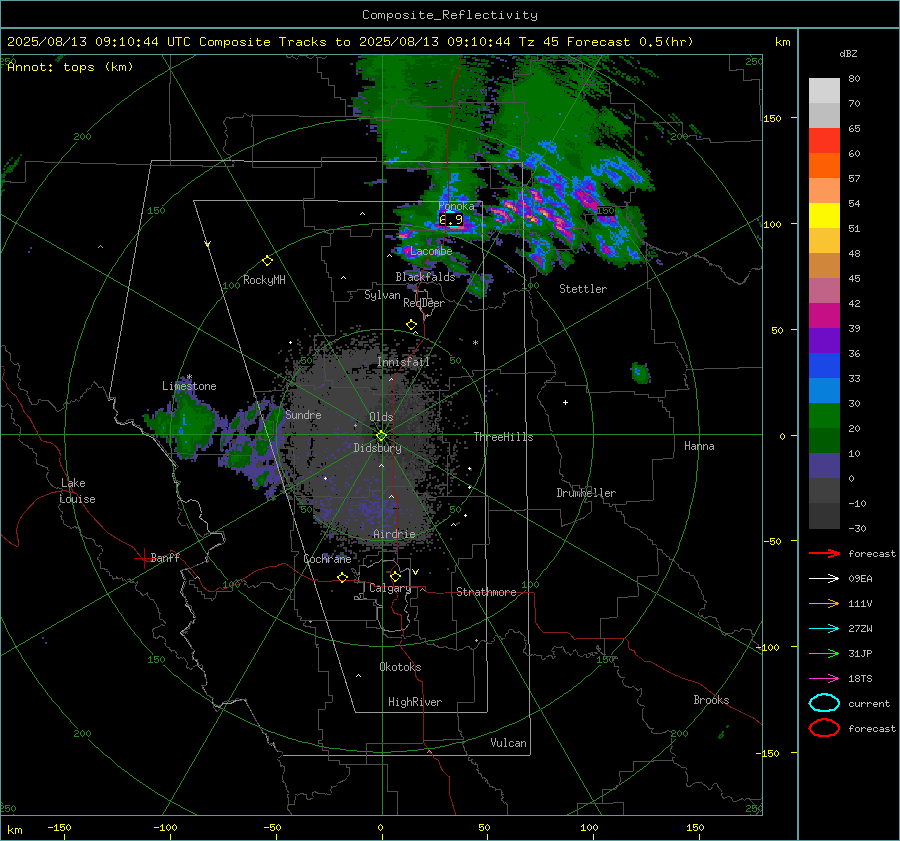The height and width of the screenshot is (841, 900).
Task: Click the green 31JP arrow icon
Action: (824, 653)
